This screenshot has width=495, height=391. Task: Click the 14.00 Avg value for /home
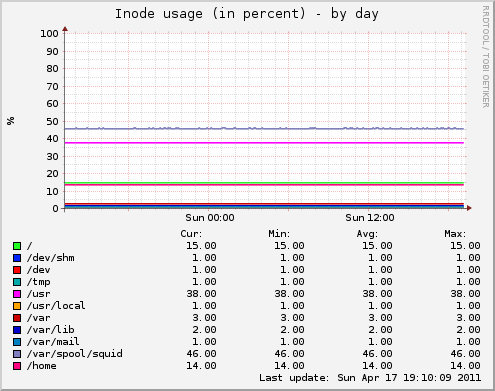pyautogui.click(x=377, y=366)
